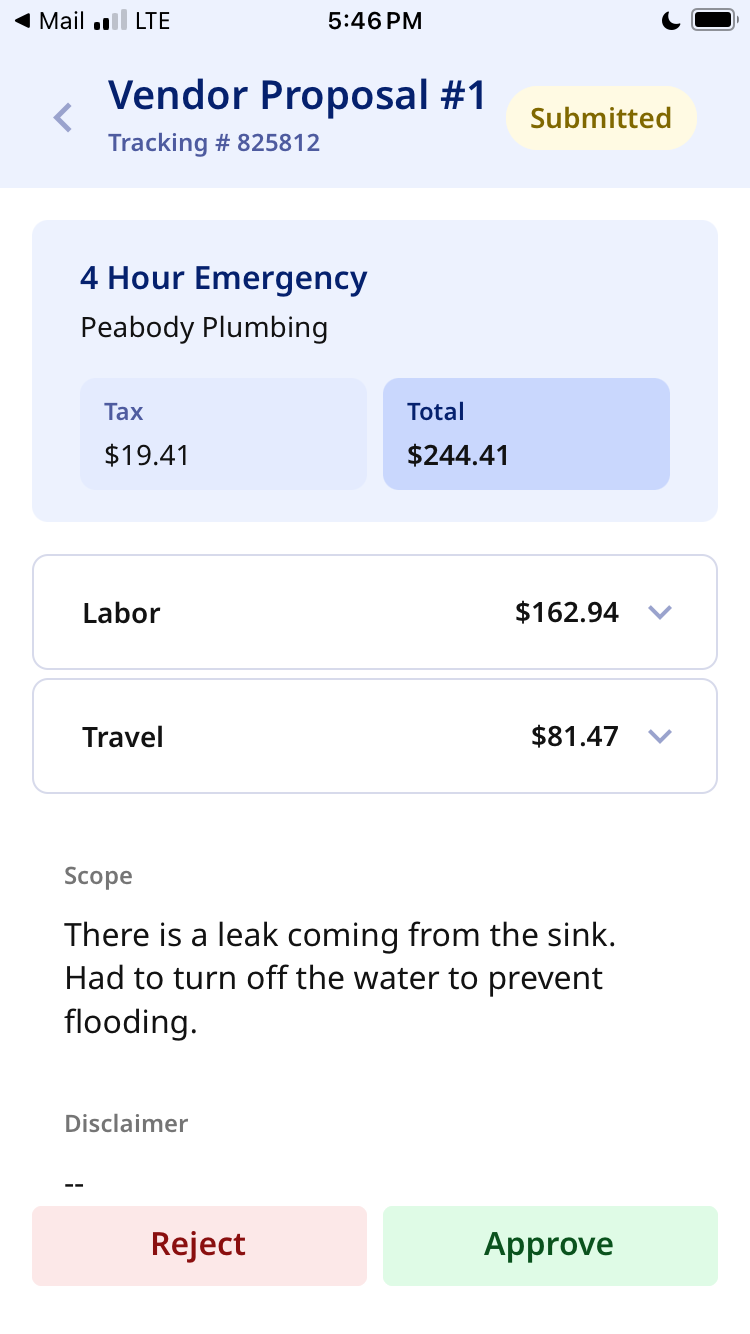Select the Total $244.41 box

[526, 434]
